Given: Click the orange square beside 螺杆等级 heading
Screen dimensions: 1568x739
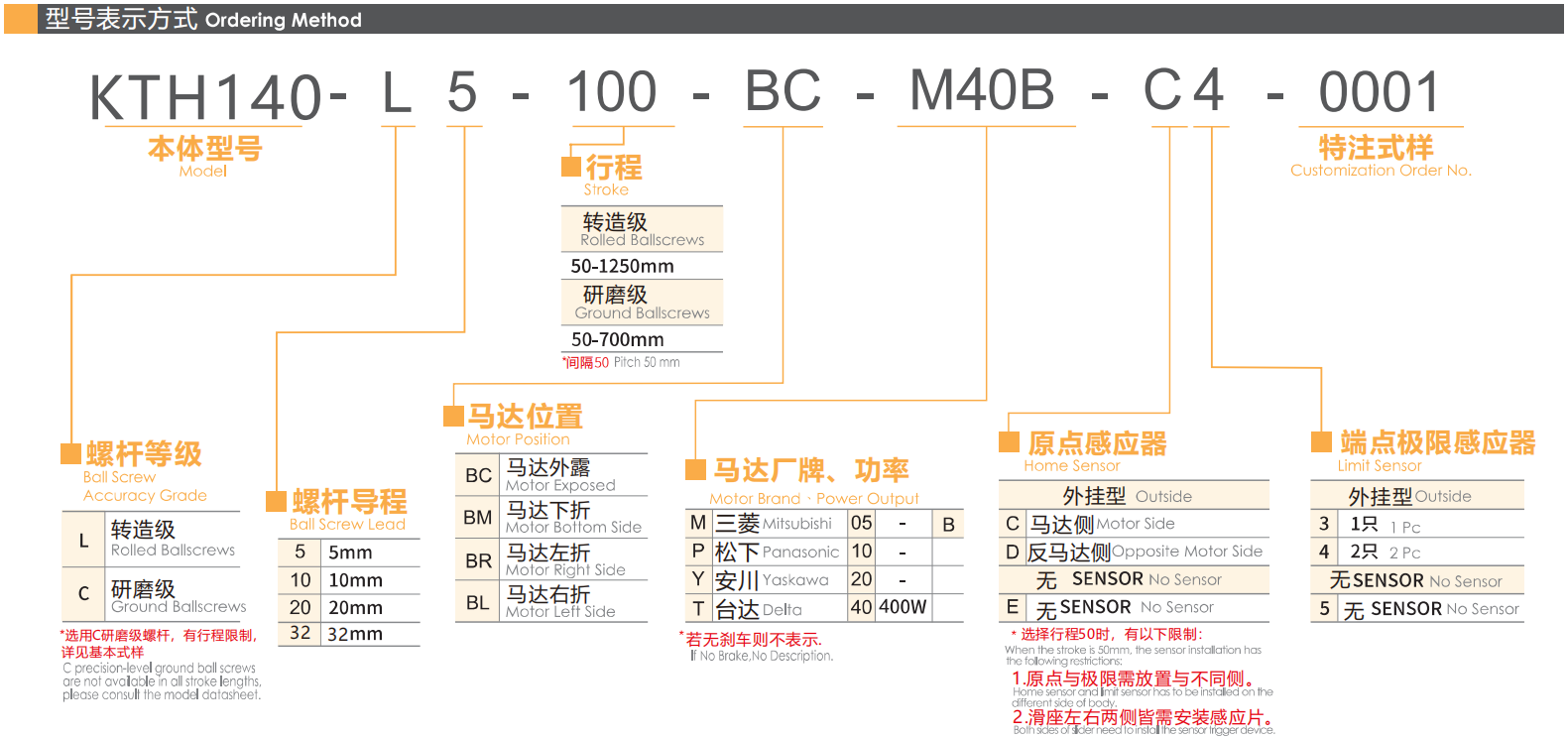Looking at the screenshot, I should coord(70,453).
